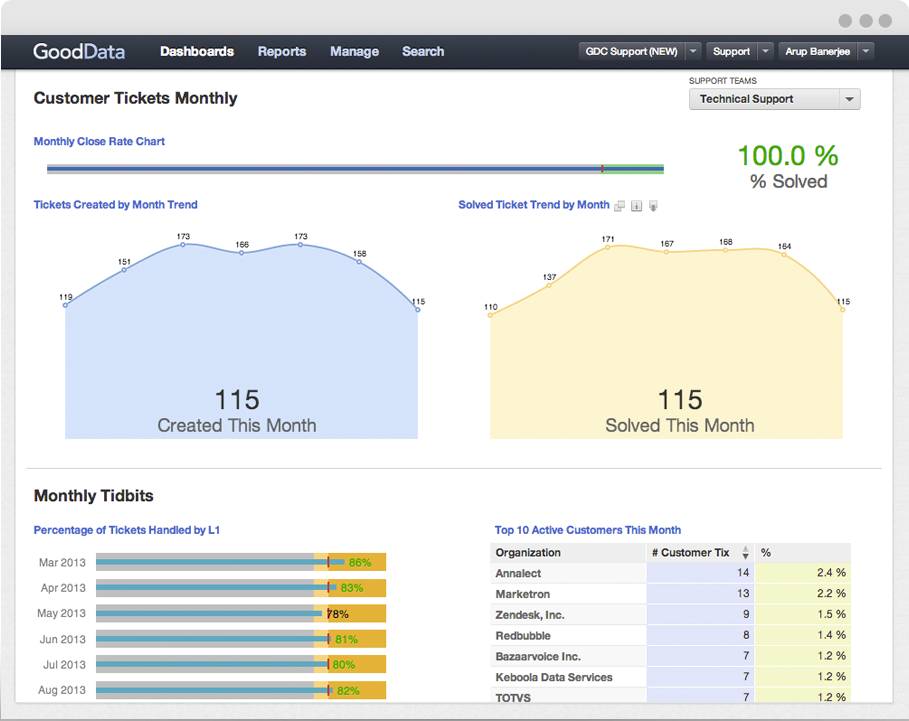Sort the table using # Customer Tix arrows
Image resolution: width=909 pixels, height=721 pixels.
coord(745,552)
